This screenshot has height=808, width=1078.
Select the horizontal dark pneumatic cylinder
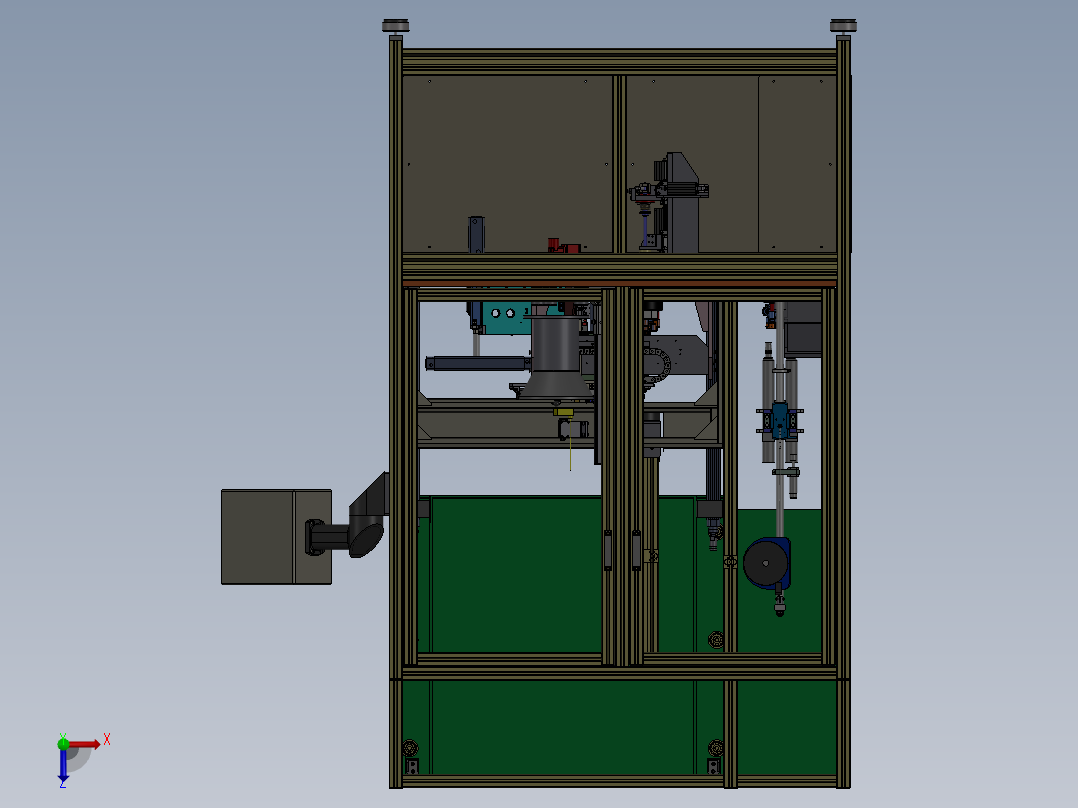[478, 363]
